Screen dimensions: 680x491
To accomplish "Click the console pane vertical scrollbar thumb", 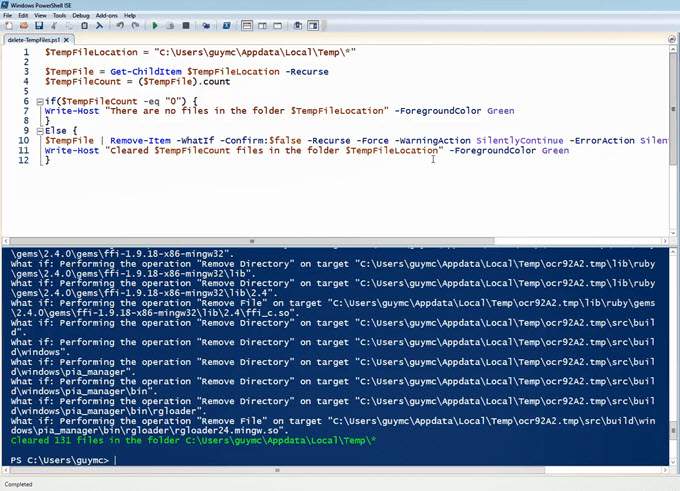I will pos(673,429).
